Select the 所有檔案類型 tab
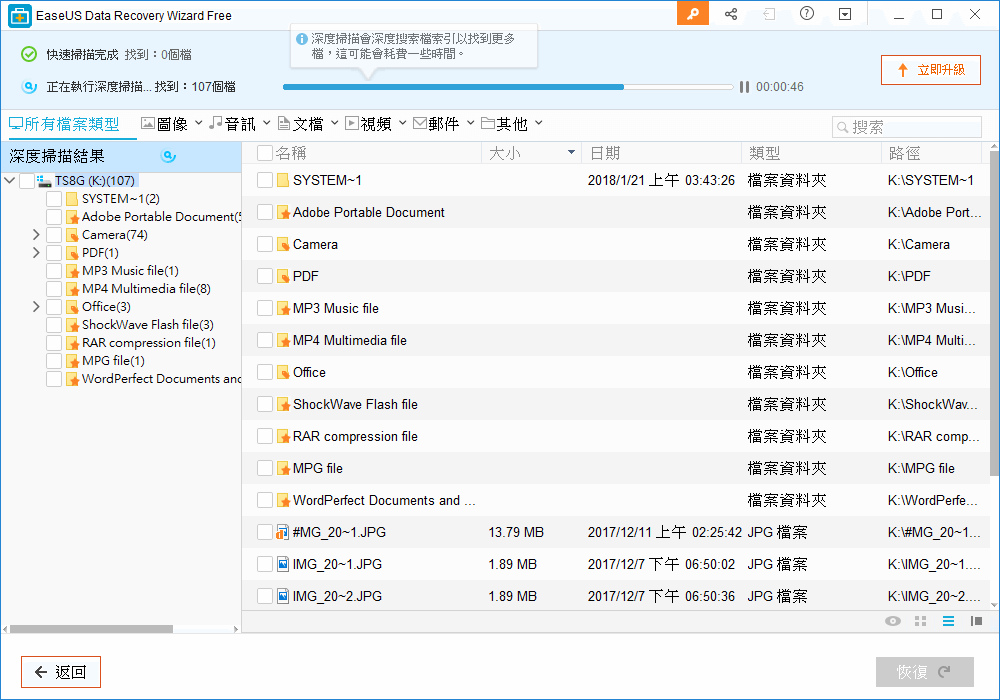 pyautogui.click(x=64, y=124)
